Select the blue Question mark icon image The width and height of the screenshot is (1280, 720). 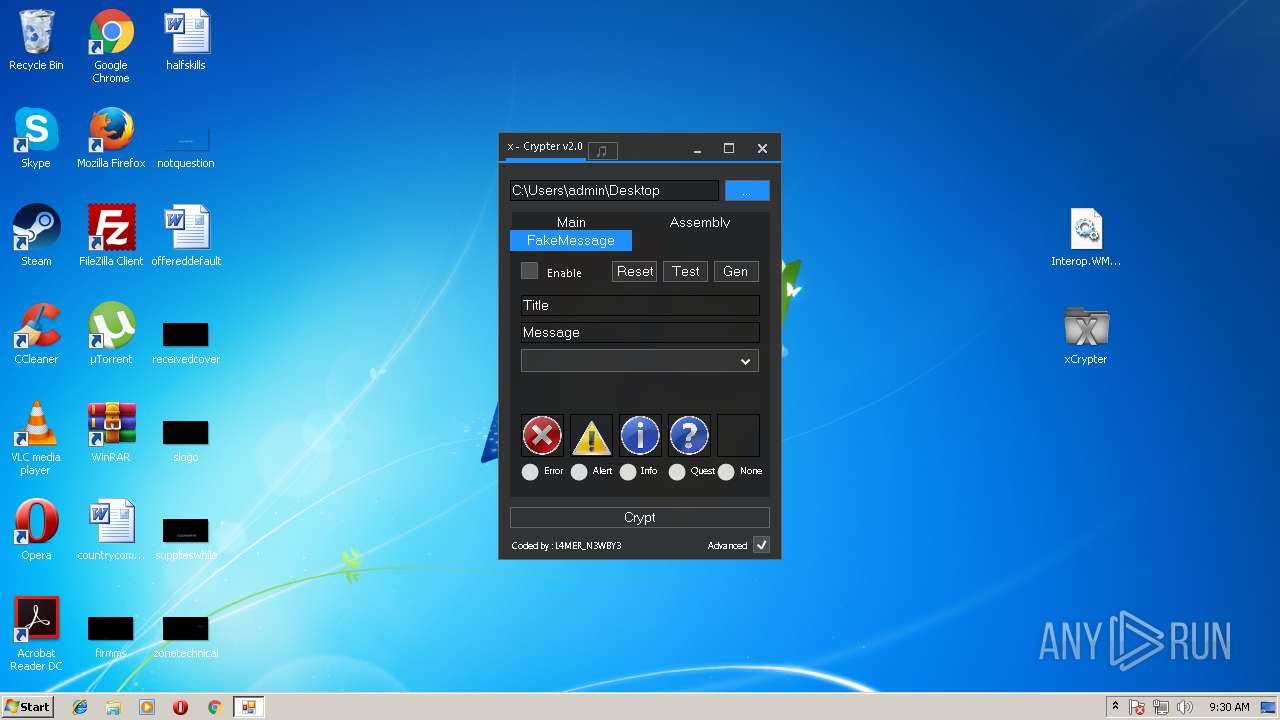689,436
